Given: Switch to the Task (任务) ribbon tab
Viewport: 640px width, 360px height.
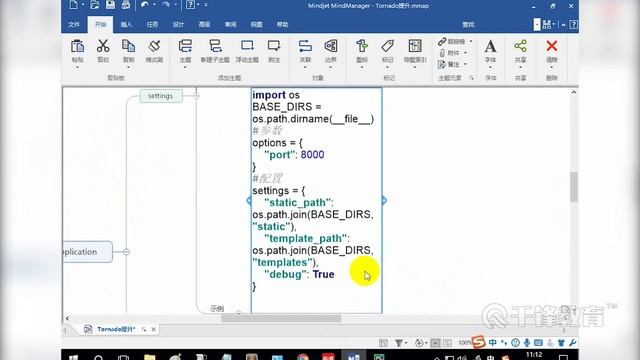Looking at the screenshot, I should point(152,24).
